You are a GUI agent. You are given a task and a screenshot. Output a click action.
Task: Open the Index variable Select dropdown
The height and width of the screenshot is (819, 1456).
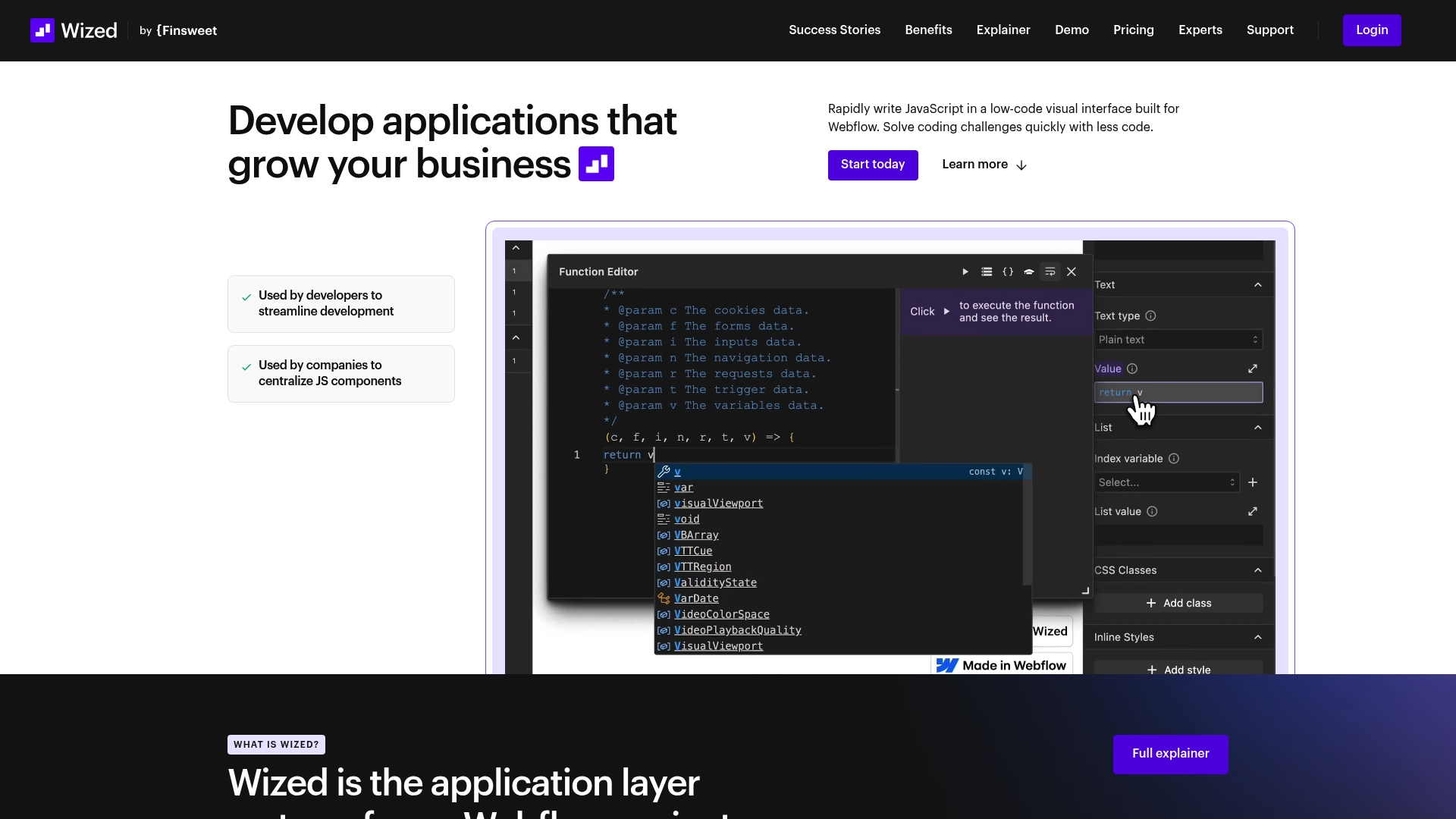(1166, 482)
